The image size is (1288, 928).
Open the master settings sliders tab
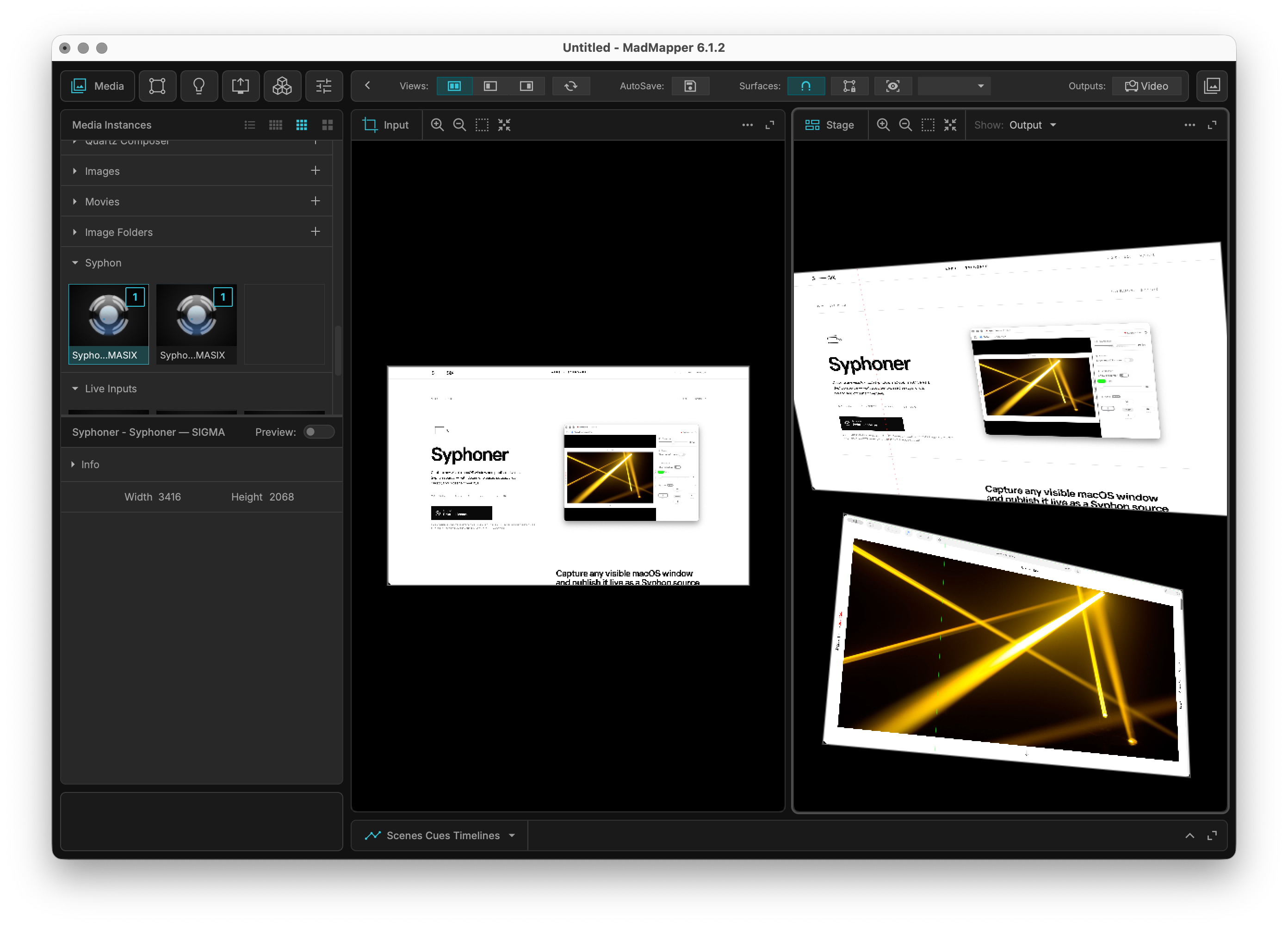click(324, 86)
